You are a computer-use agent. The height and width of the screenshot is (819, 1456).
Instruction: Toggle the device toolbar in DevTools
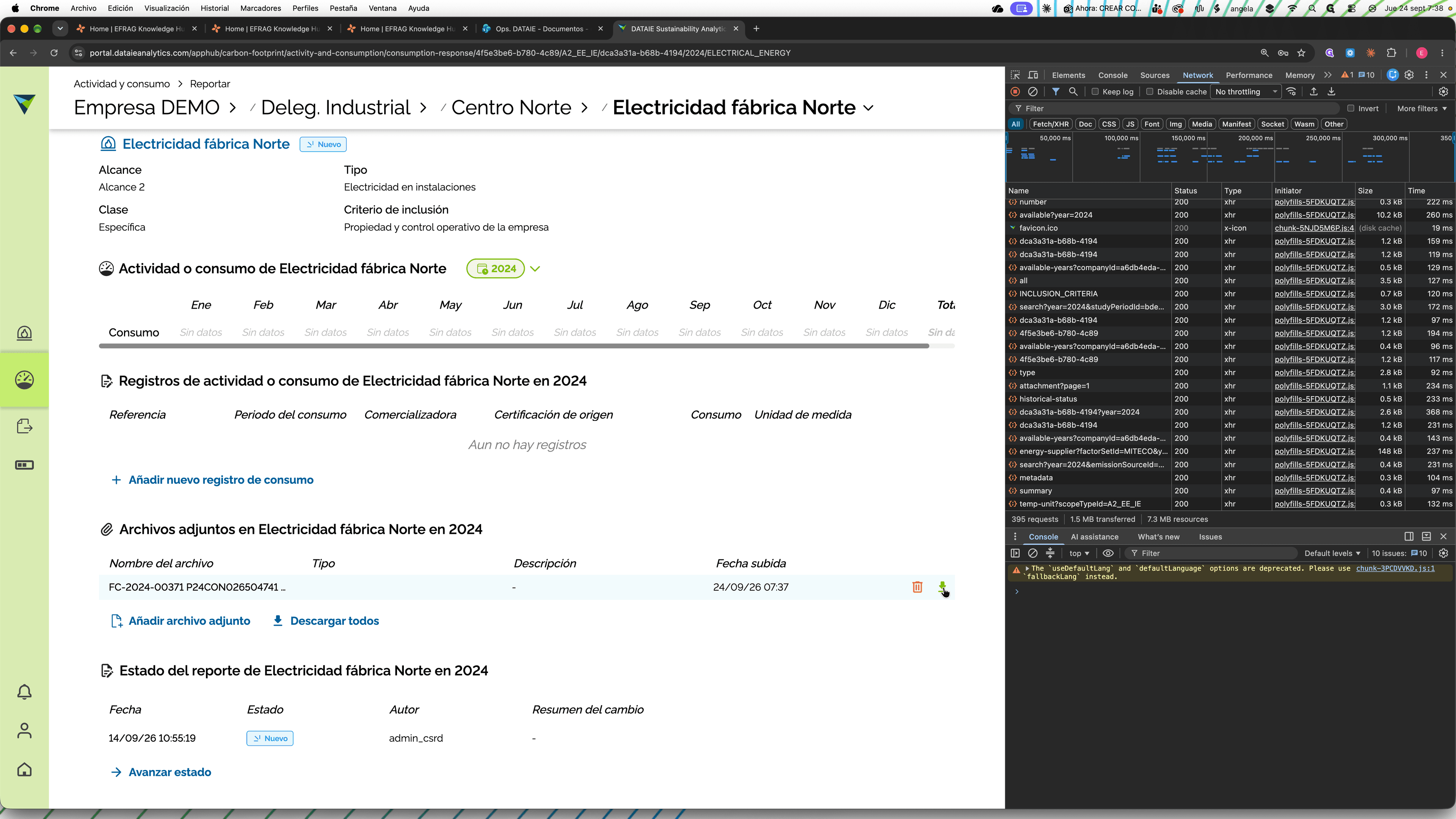[1033, 75]
